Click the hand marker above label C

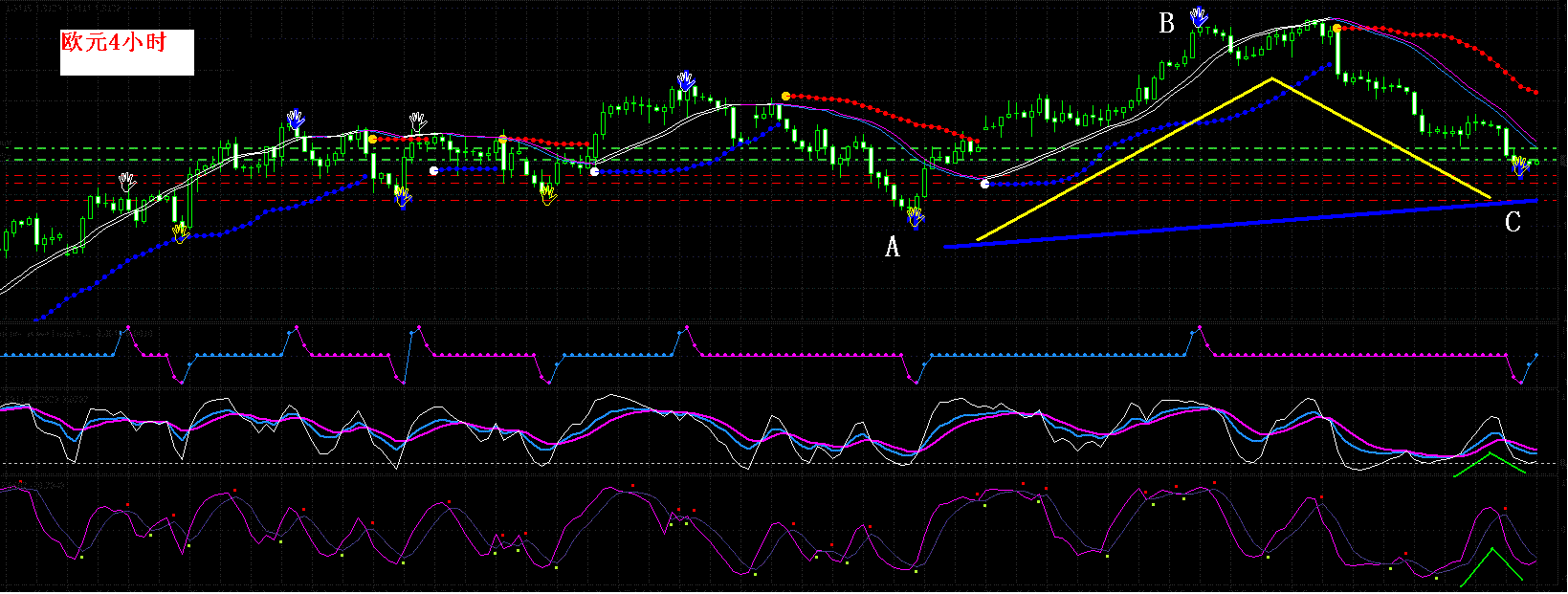click(1520, 167)
